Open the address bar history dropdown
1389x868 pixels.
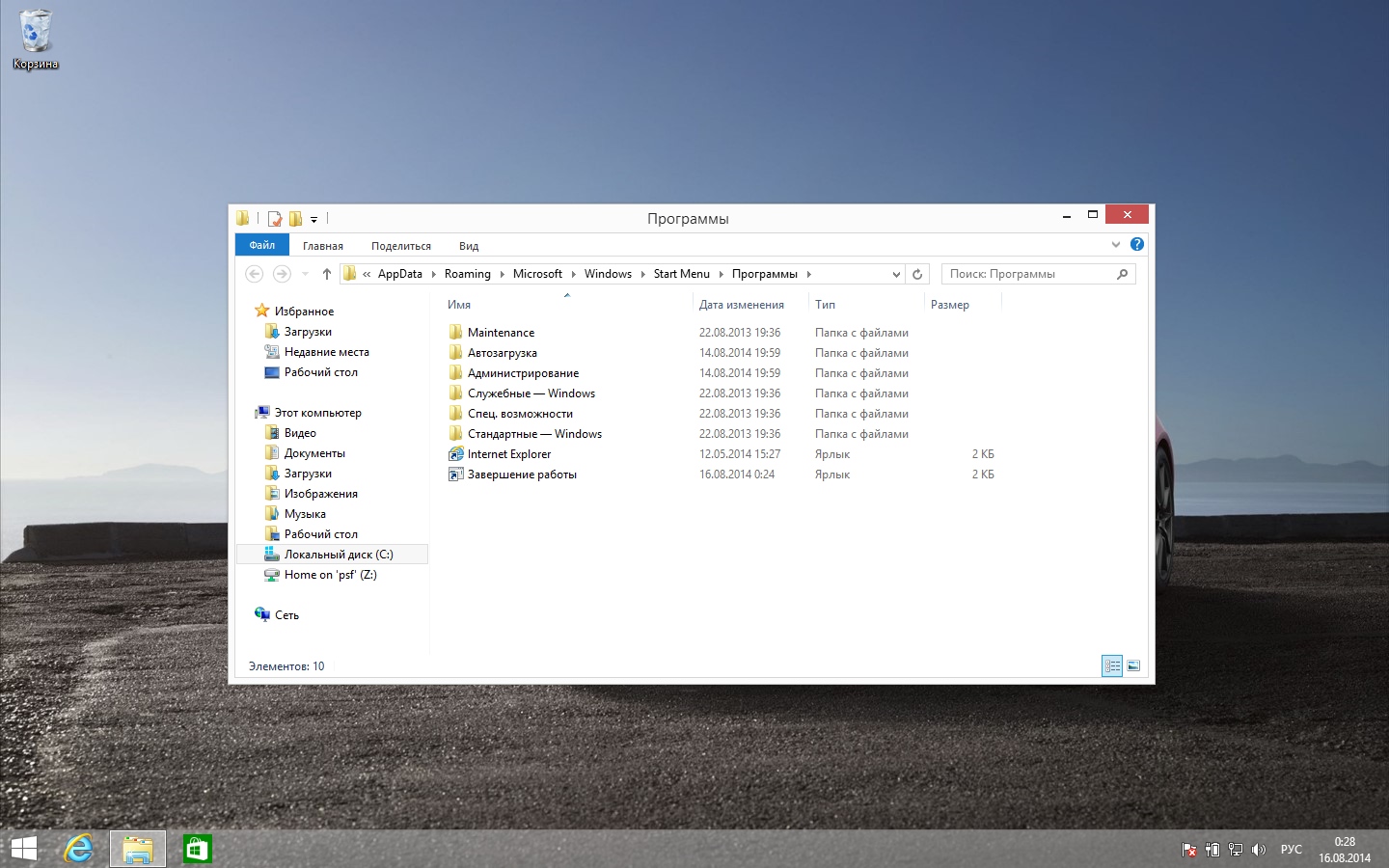pos(896,274)
